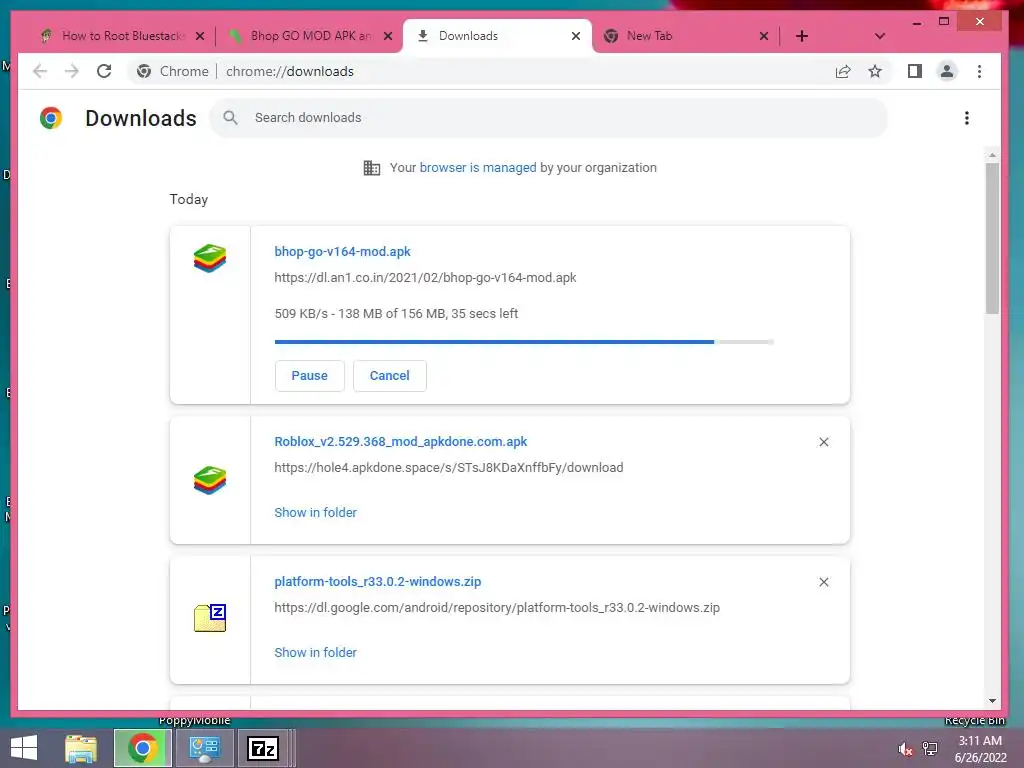Click the browser forward arrow

[x=72, y=71]
